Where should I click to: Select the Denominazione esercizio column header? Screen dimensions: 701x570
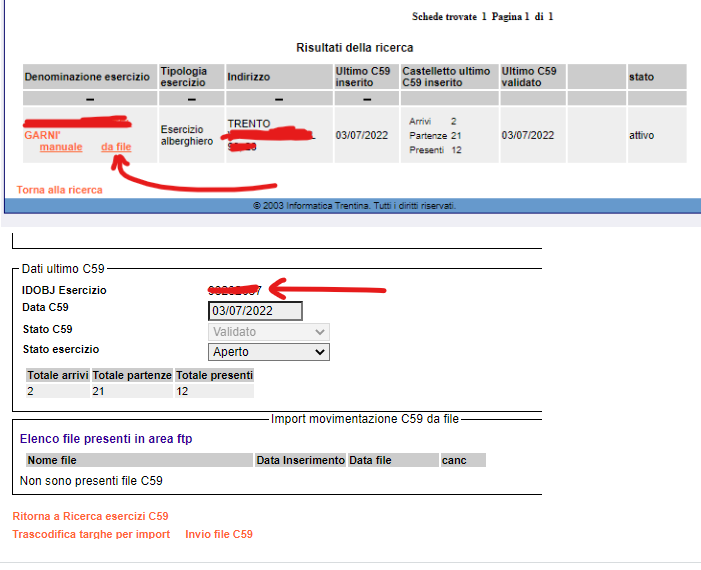(x=87, y=77)
